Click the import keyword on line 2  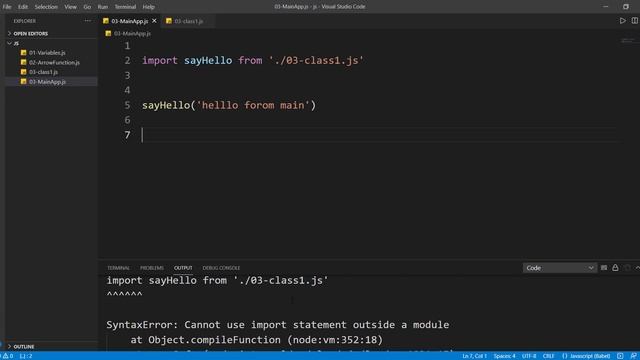[160, 60]
